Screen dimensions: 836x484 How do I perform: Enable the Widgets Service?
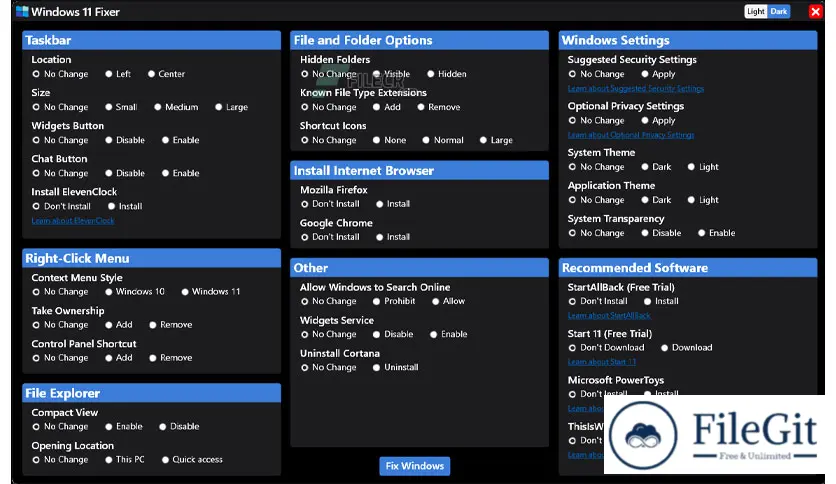pos(449,334)
